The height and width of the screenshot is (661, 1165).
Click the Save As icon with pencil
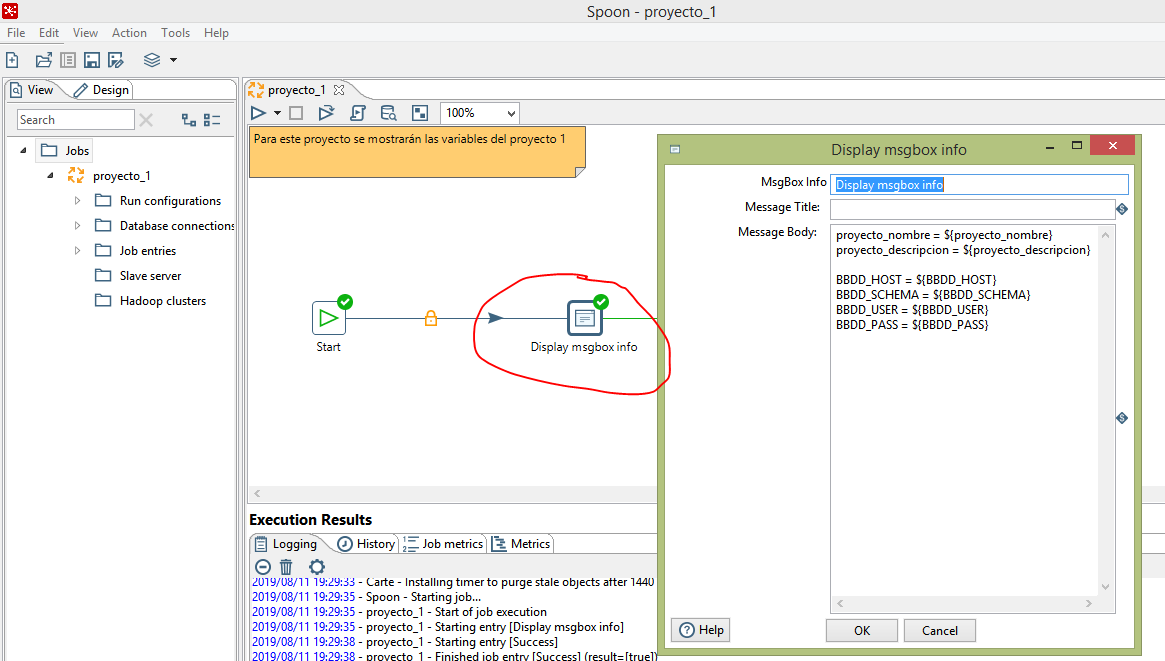tap(116, 60)
